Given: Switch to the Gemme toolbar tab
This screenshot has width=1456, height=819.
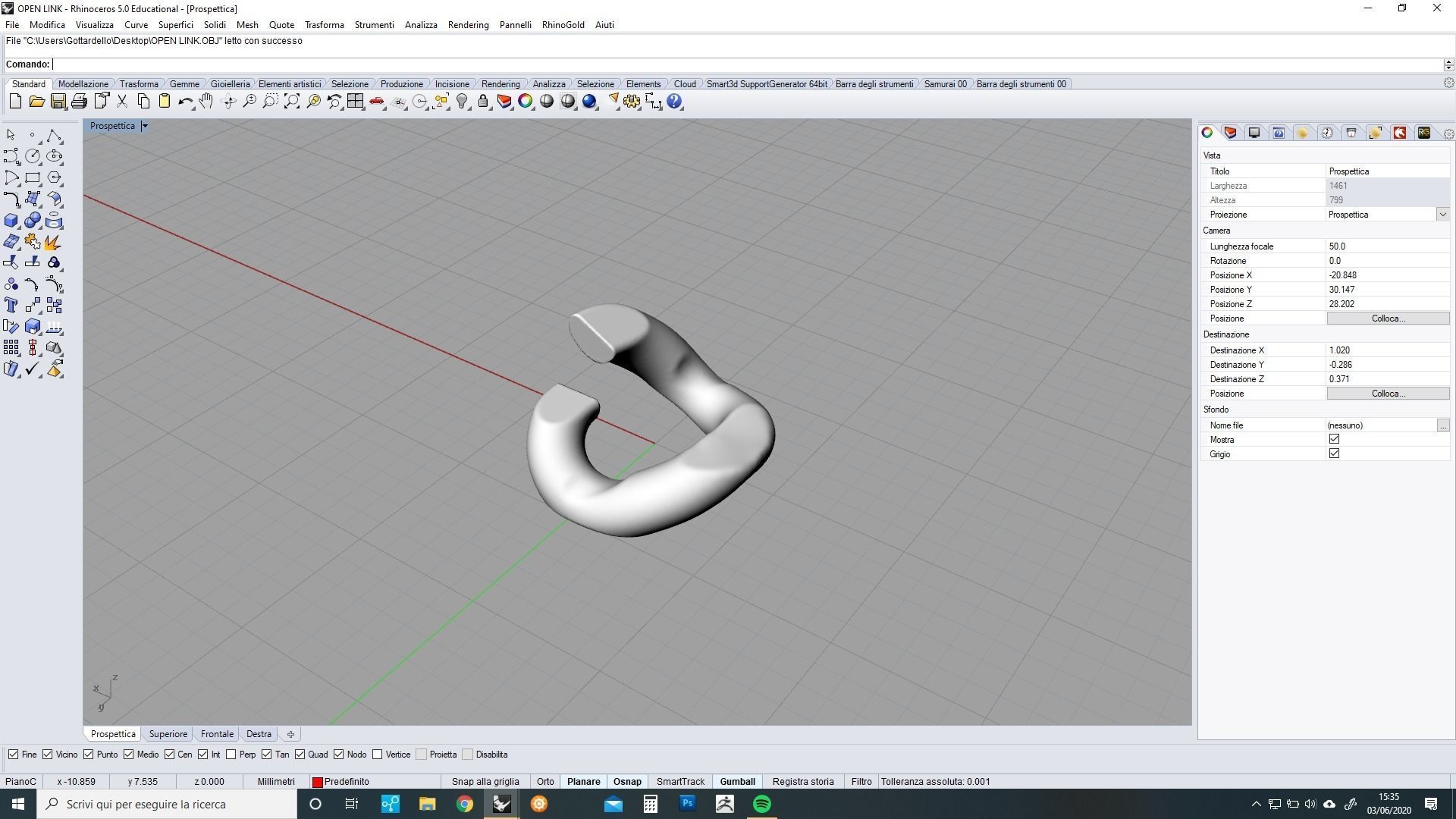Looking at the screenshot, I should [184, 84].
